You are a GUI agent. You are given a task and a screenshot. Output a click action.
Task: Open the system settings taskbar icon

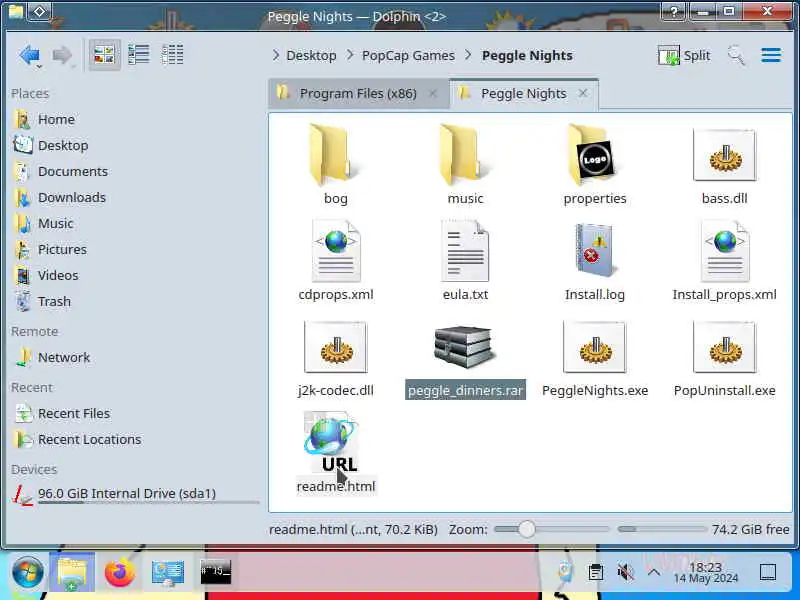(x=168, y=572)
